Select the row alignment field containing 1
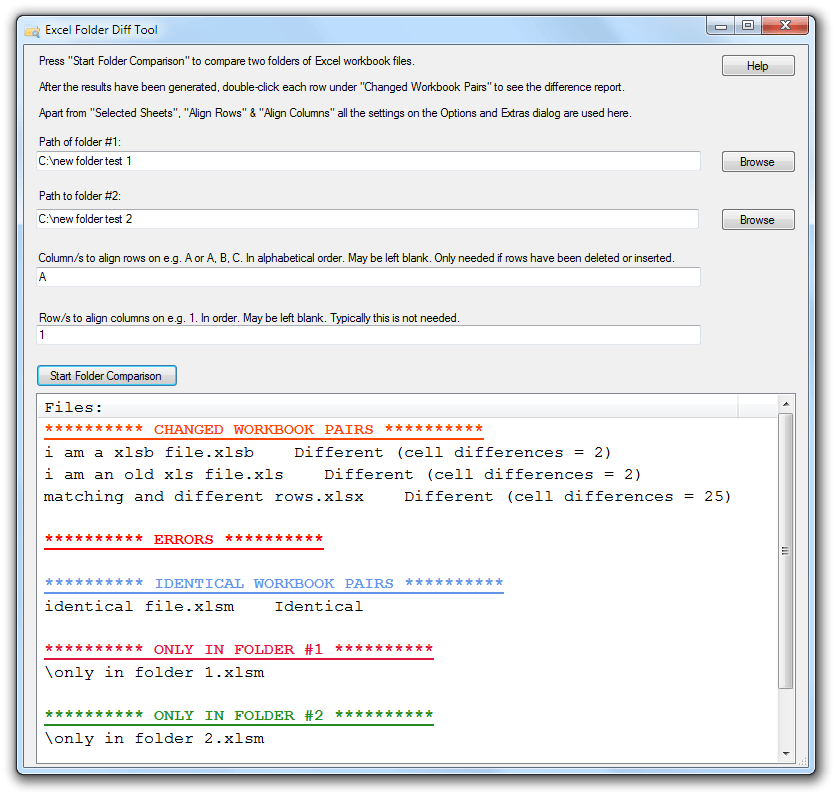Screen dimensions: 836x792 pos(370,334)
